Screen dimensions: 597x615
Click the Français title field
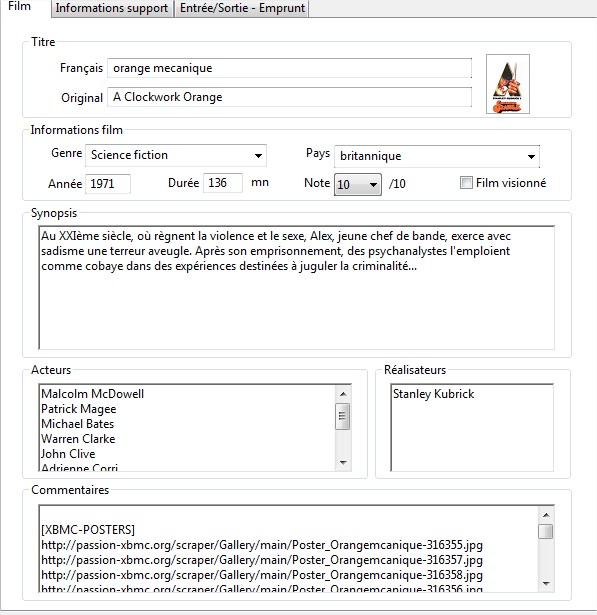coord(289,68)
